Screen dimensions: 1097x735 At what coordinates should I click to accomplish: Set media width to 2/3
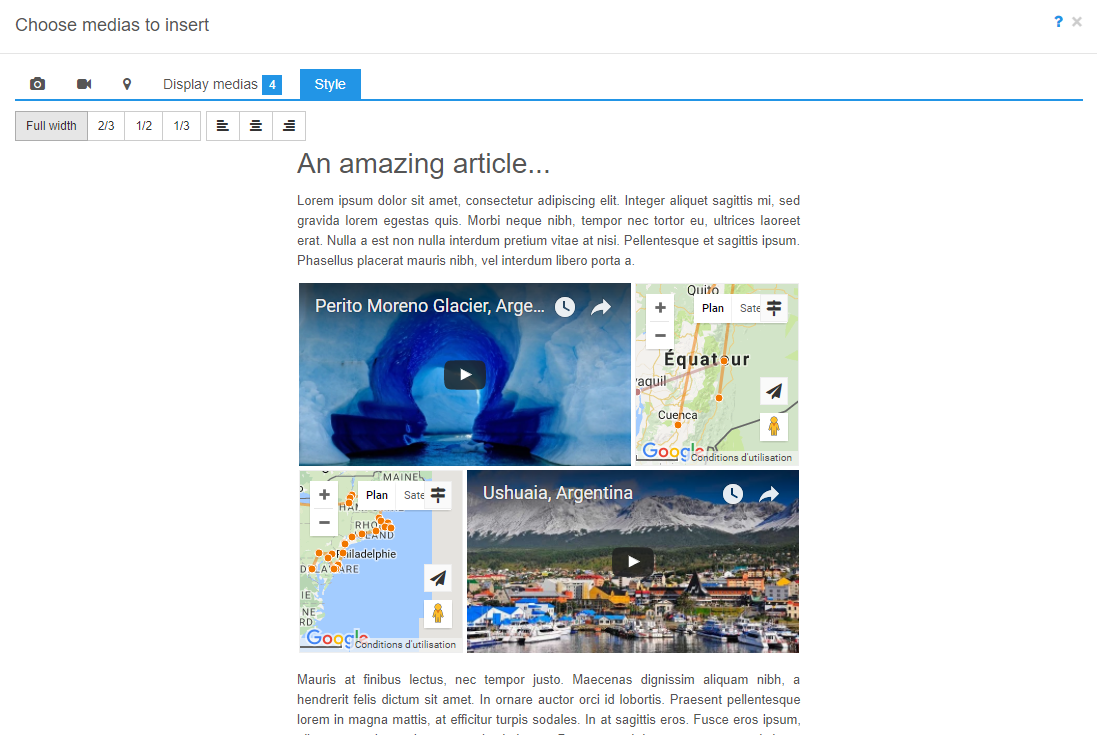(x=106, y=126)
